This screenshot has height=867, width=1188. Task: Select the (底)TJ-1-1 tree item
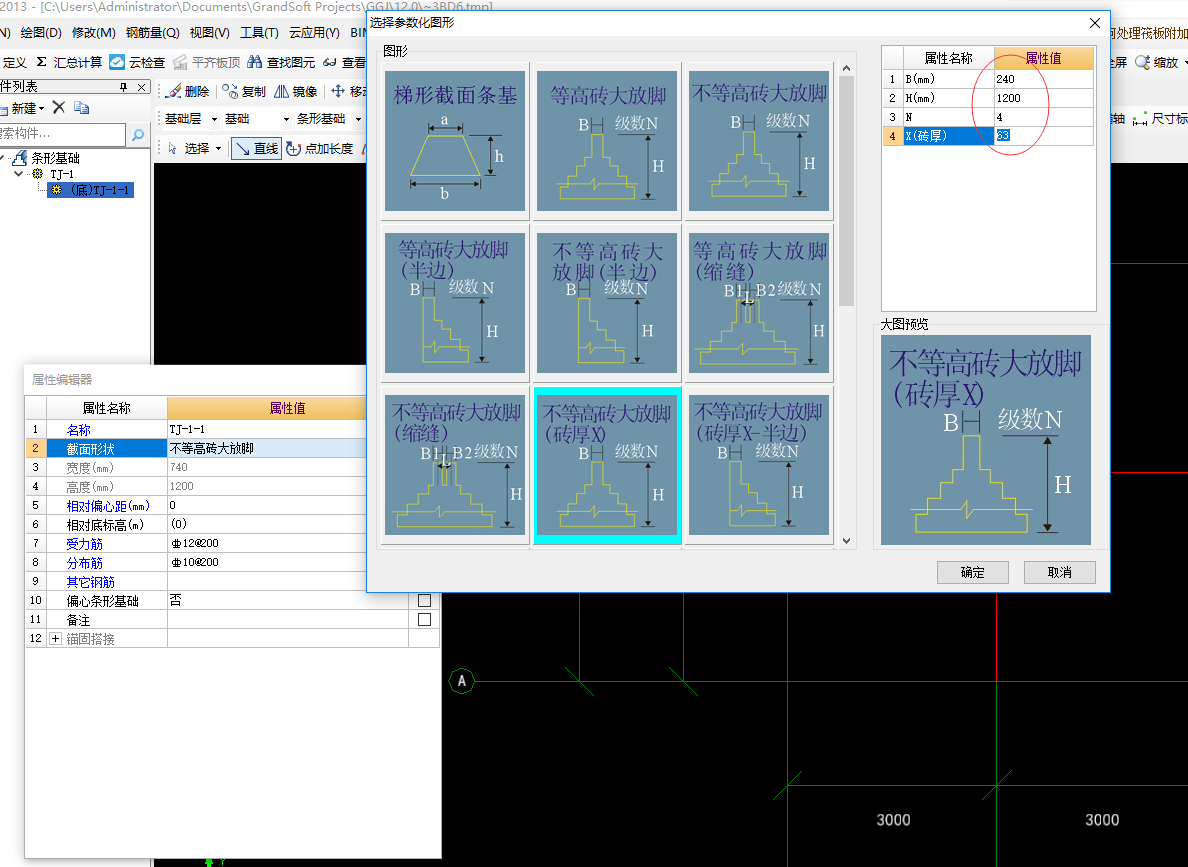[91, 189]
